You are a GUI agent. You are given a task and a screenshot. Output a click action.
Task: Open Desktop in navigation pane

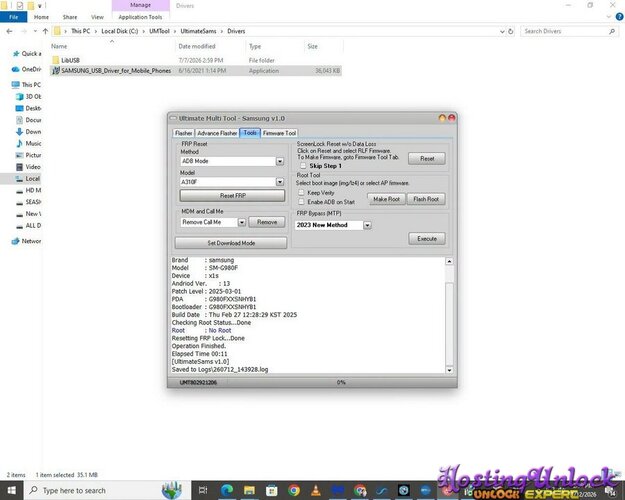click(x=29, y=108)
